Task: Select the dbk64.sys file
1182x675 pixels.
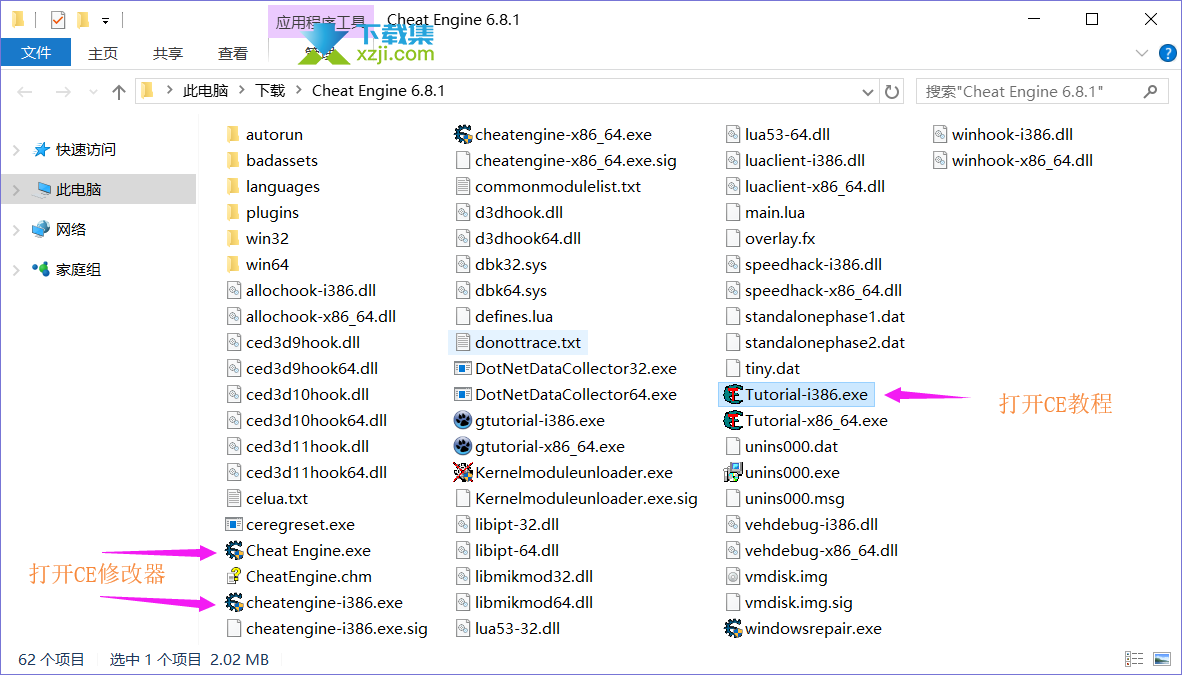Action: tap(501, 290)
